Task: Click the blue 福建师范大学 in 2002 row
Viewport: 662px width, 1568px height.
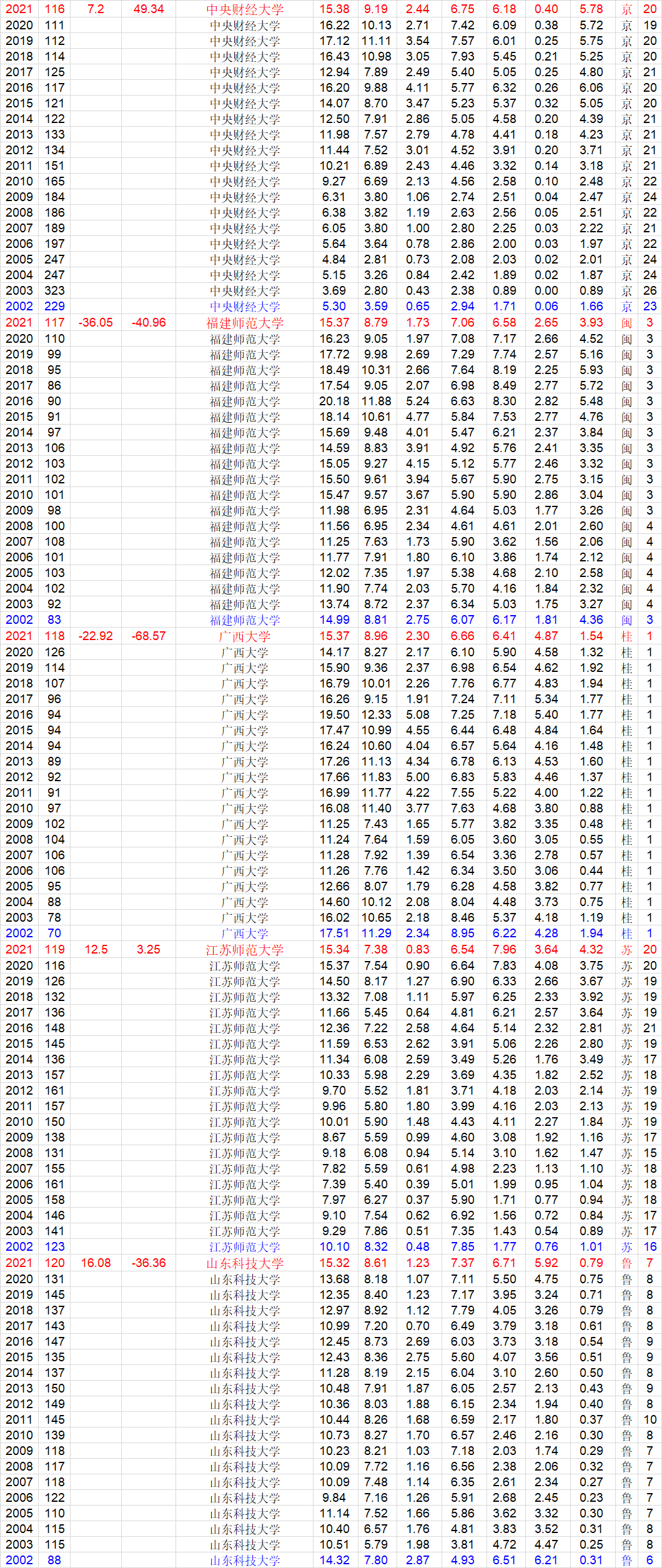Action: click(245, 620)
